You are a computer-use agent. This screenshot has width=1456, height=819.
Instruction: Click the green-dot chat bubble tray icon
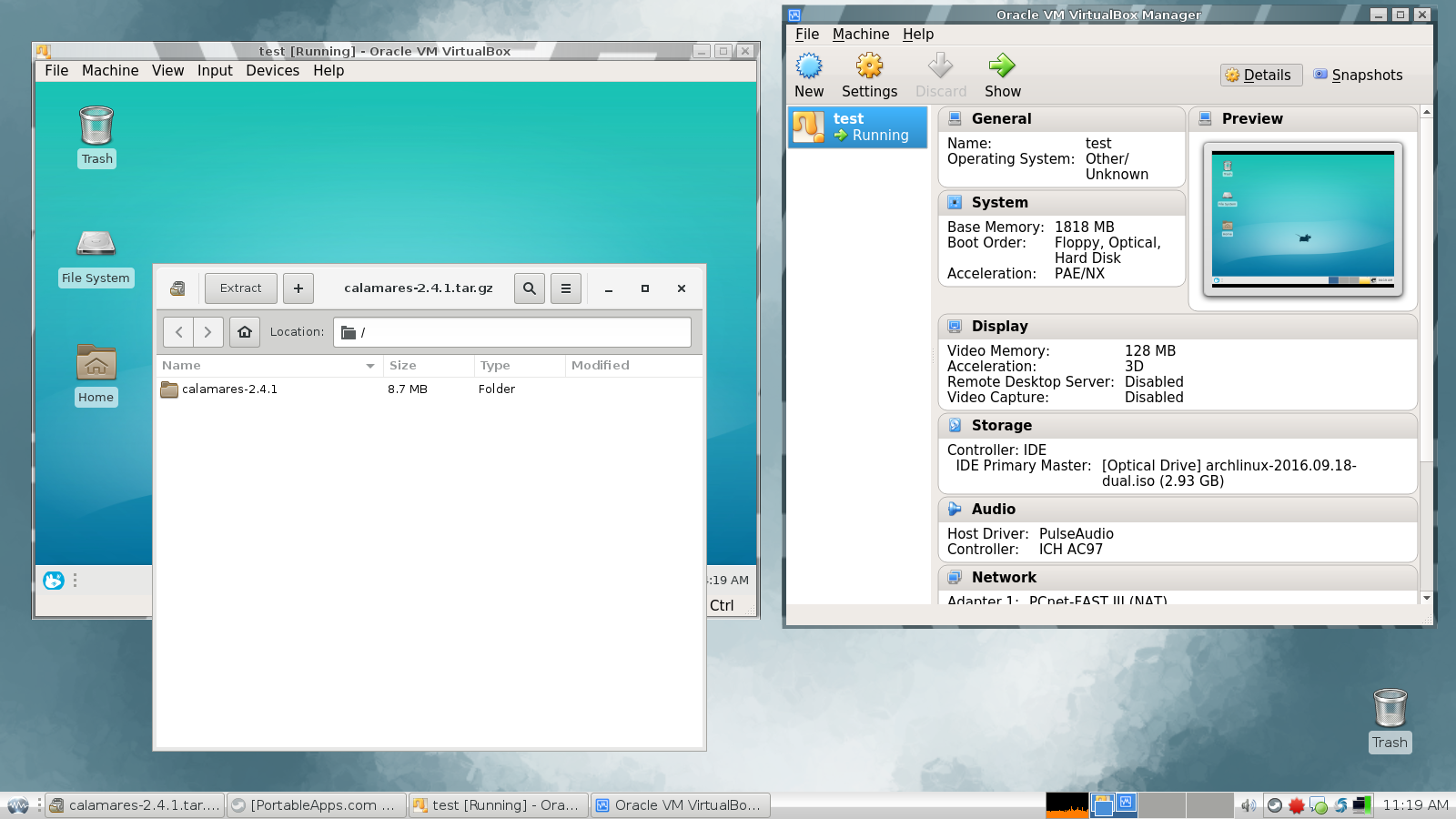pyautogui.click(x=1319, y=805)
